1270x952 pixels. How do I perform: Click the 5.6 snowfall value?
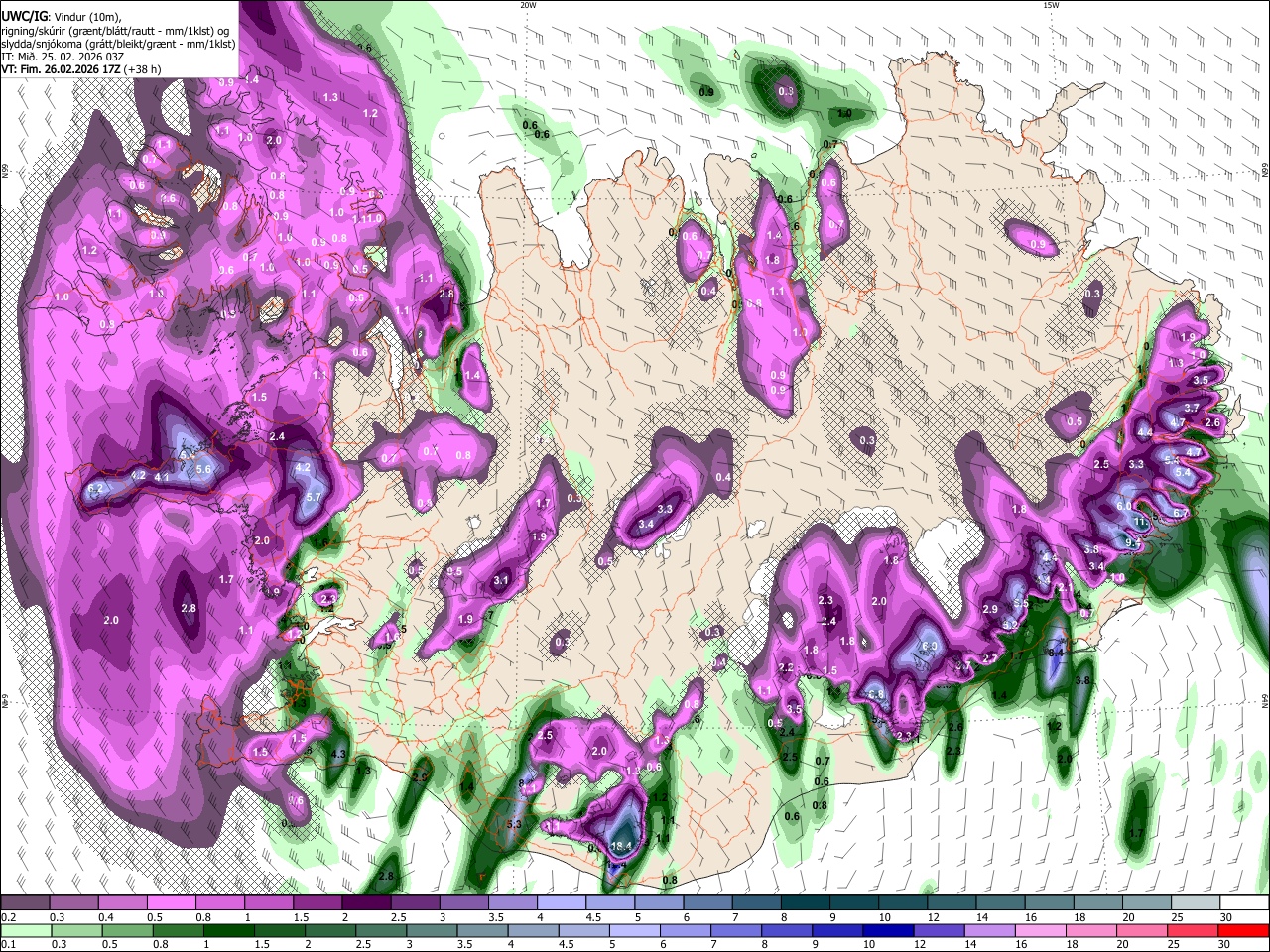tap(204, 469)
